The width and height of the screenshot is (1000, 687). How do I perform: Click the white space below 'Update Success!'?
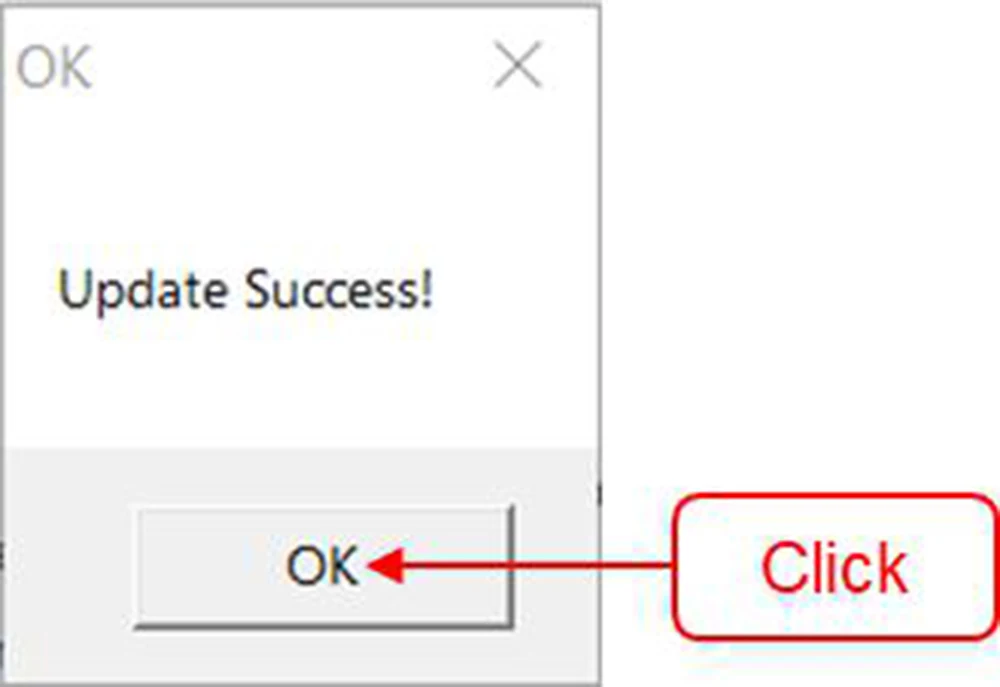[301, 383]
